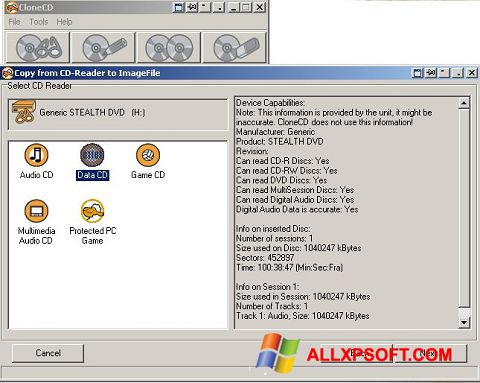Click the 'Time: 100:38:47' line
This screenshot has width=480, height=383.
289,267
